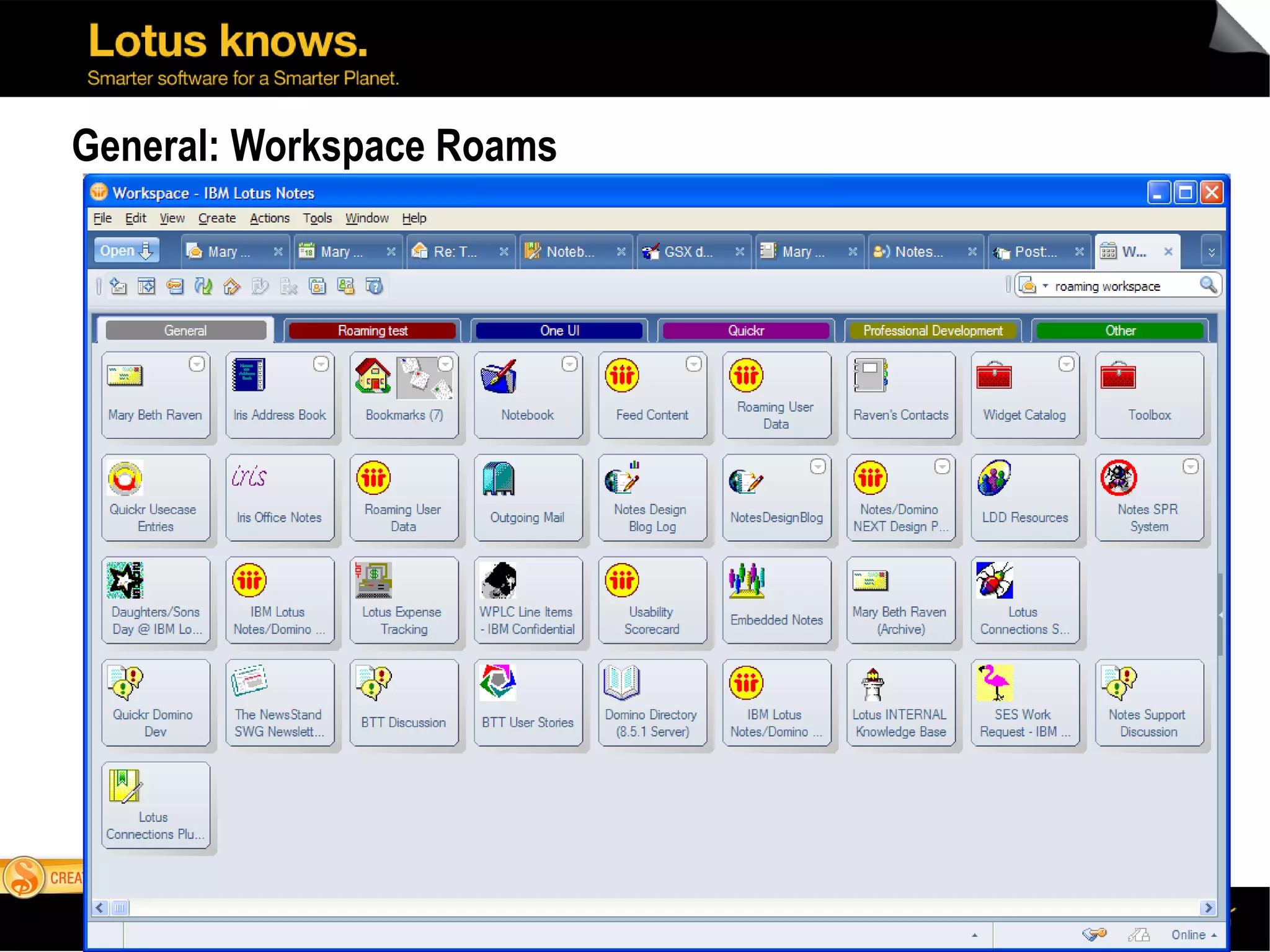The image size is (1270, 952).
Task: Expand dropdown arrow on Widget Catalog tile
Action: (1066, 364)
